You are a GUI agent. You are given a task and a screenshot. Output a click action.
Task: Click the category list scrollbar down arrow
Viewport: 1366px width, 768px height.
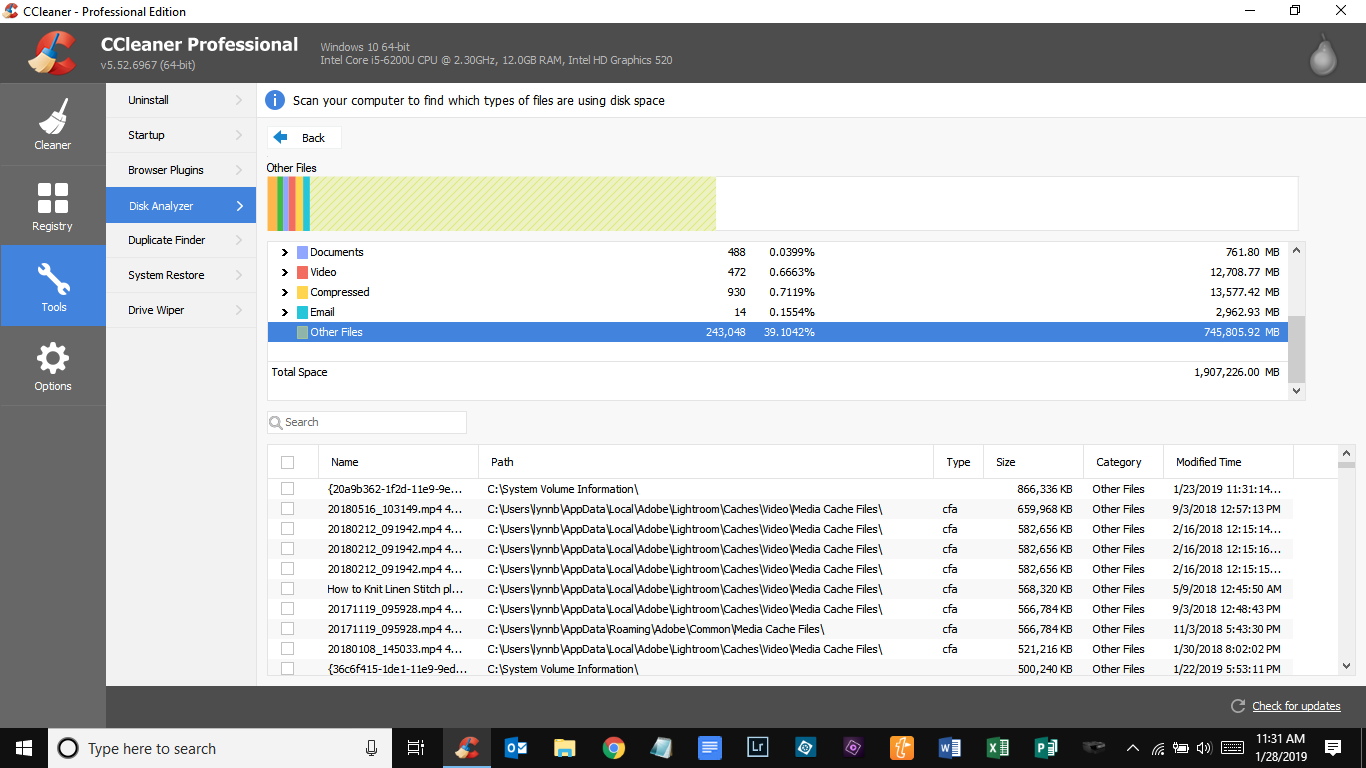(1297, 391)
